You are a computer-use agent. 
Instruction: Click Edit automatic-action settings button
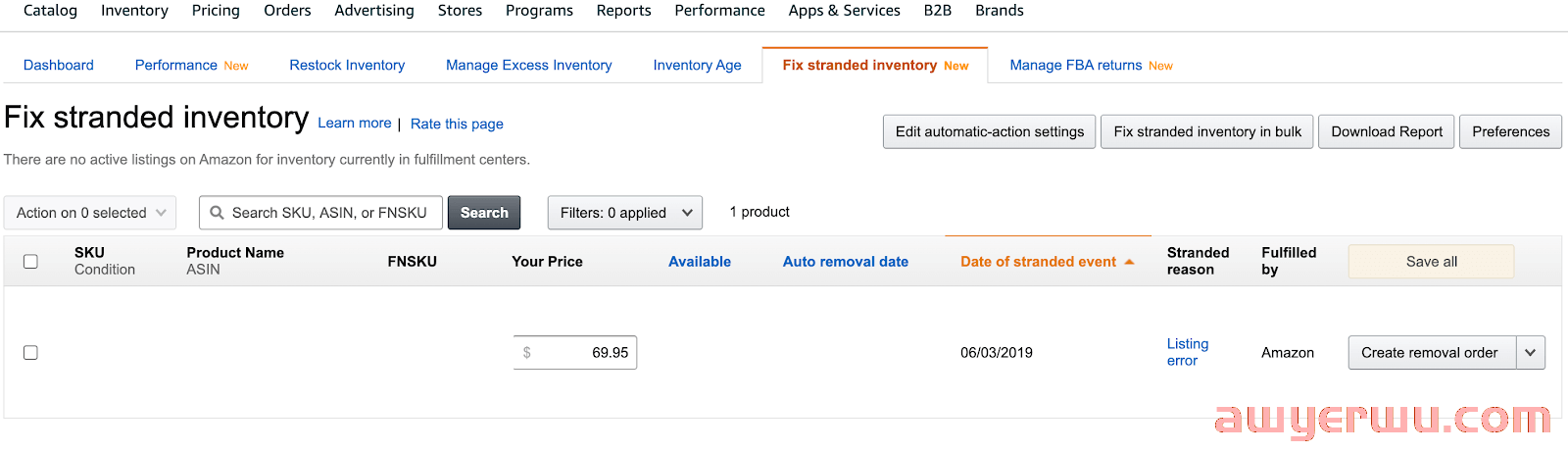pyautogui.click(x=990, y=132)
